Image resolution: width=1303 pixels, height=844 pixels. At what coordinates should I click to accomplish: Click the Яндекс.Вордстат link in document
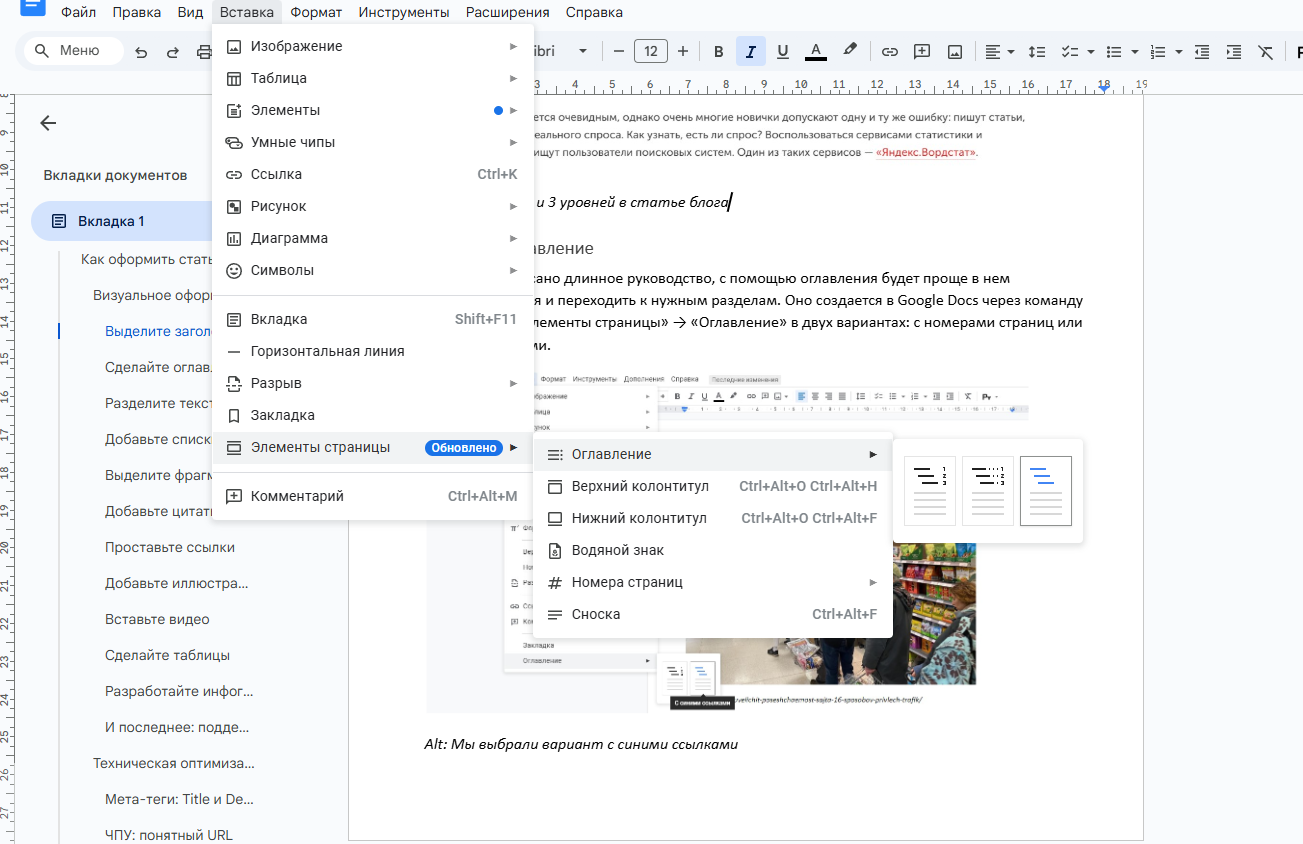pos(926,153)
